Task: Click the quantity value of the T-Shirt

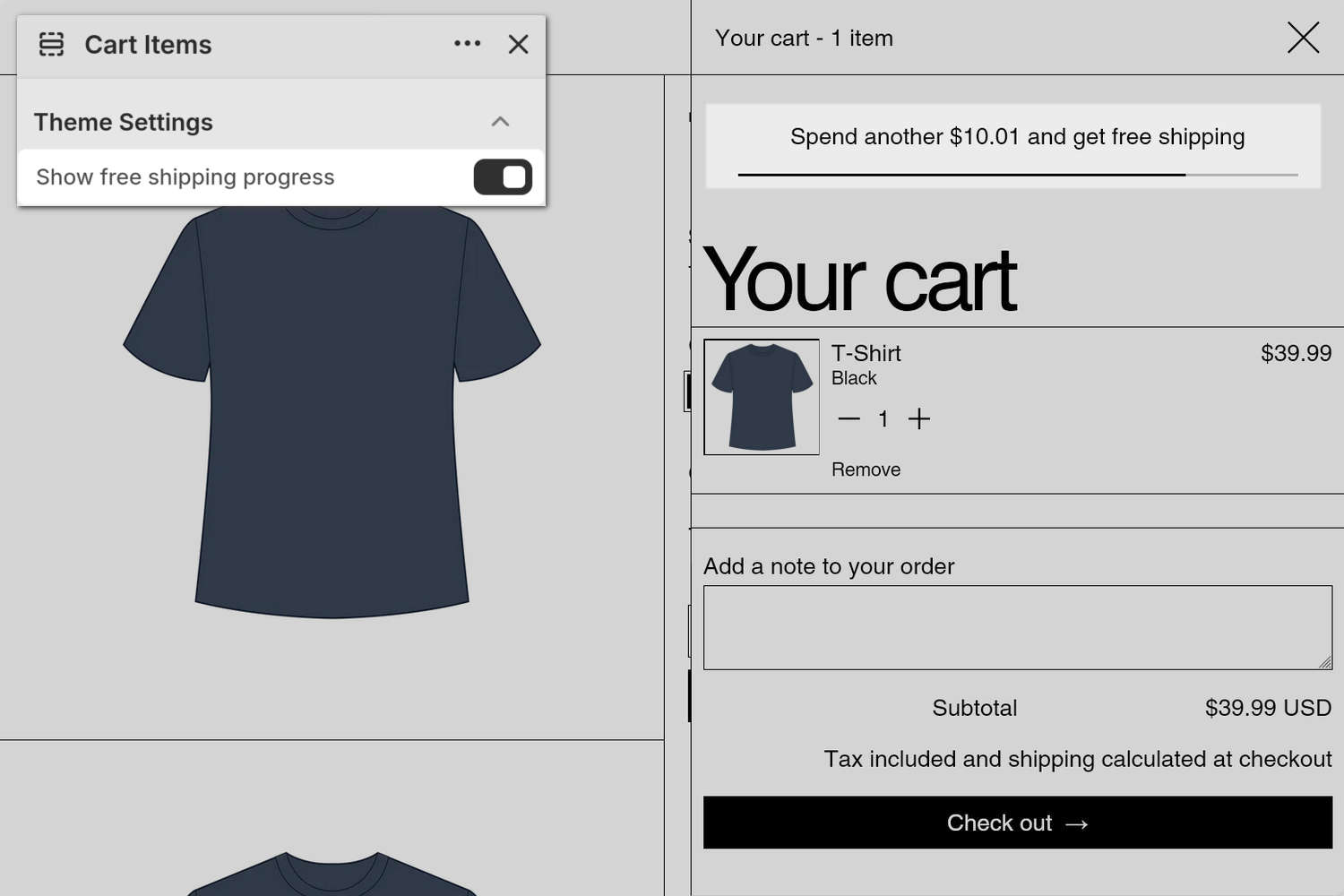Action: point(883,418)
